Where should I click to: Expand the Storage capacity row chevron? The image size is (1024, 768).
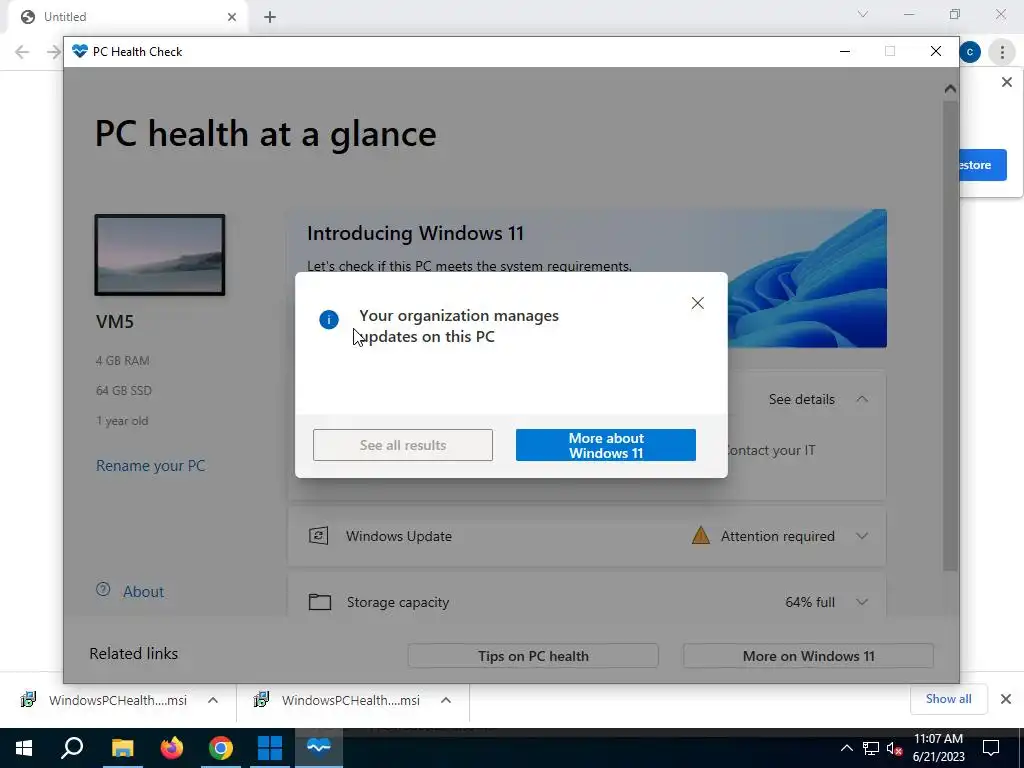[x=862, y=602]
